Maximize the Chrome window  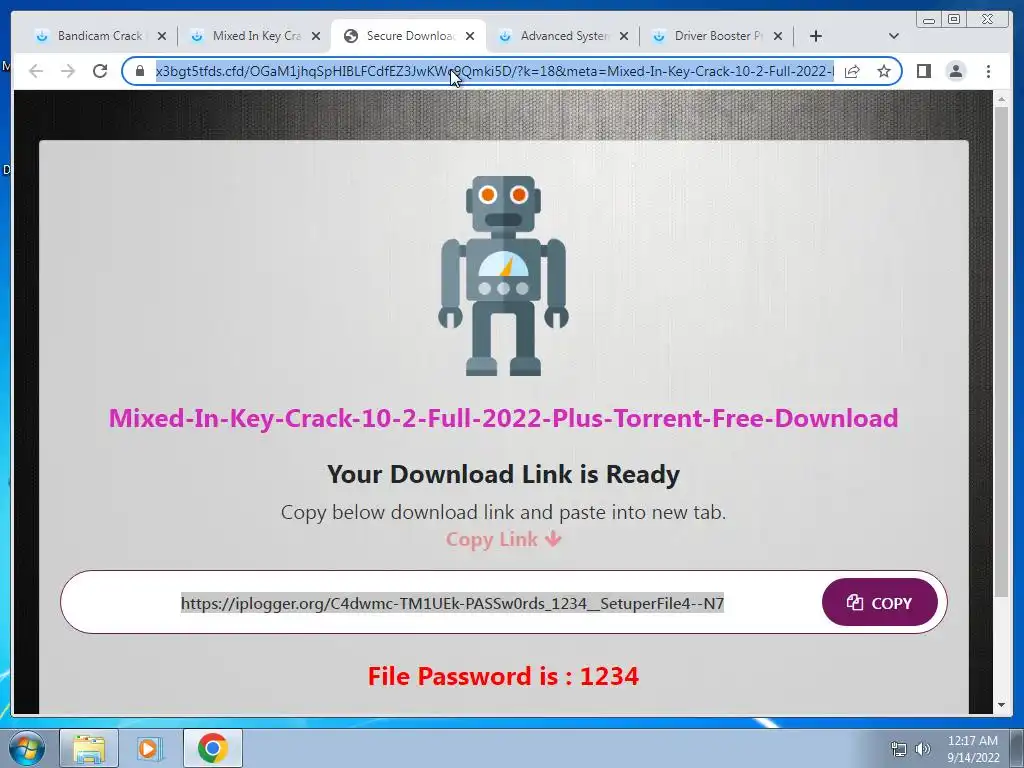pos(954,20)
